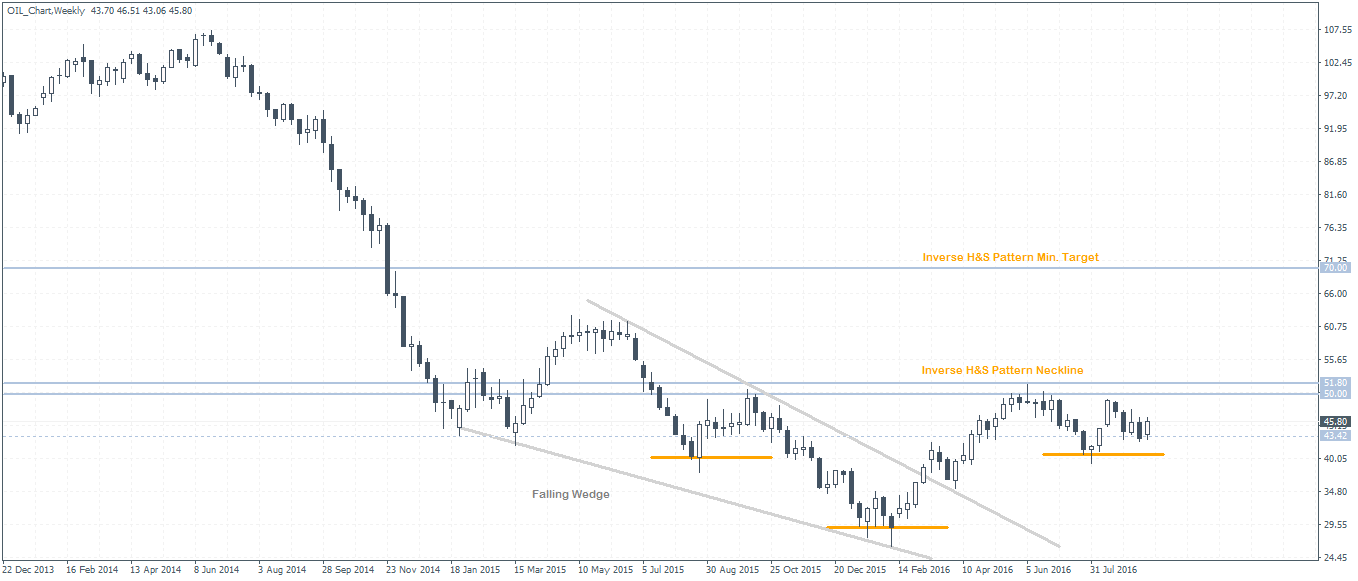The height and width of the screenshot is (581, 1358).
Task: Click the 29.55 price axis value
Action: 1336,525
